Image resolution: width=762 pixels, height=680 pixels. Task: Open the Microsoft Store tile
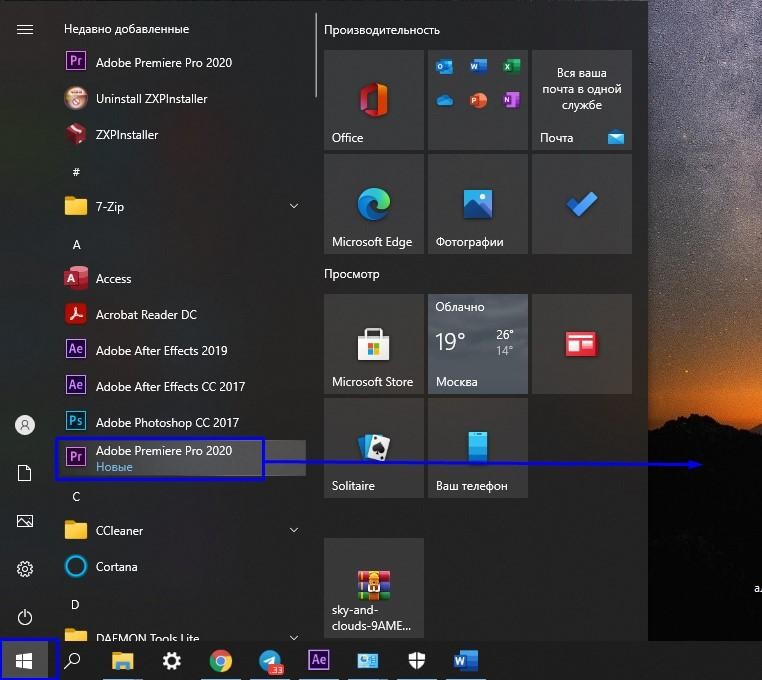(x=374, y=344)
